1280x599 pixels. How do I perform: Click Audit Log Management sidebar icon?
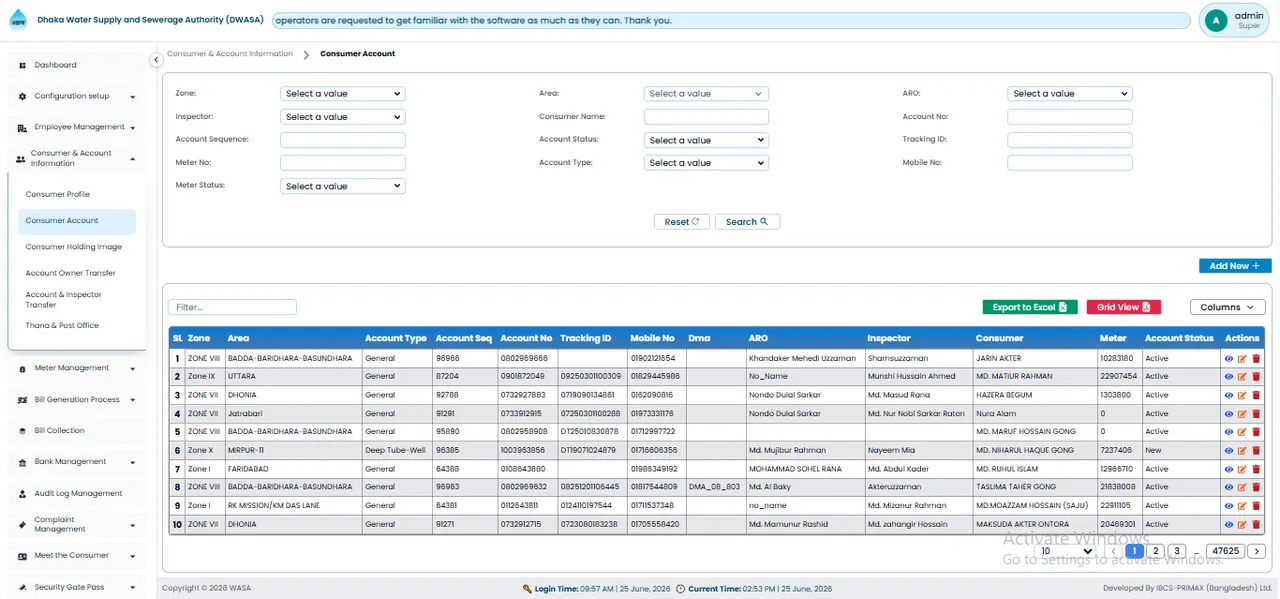[22, 494]
